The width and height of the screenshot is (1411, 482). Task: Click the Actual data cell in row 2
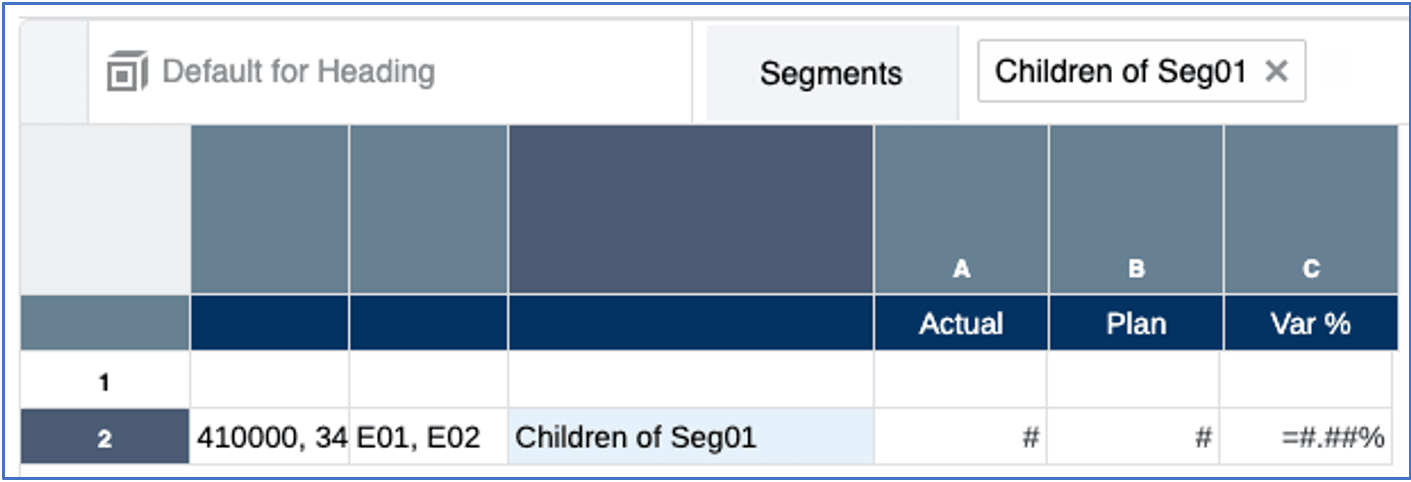coord(961,437)
